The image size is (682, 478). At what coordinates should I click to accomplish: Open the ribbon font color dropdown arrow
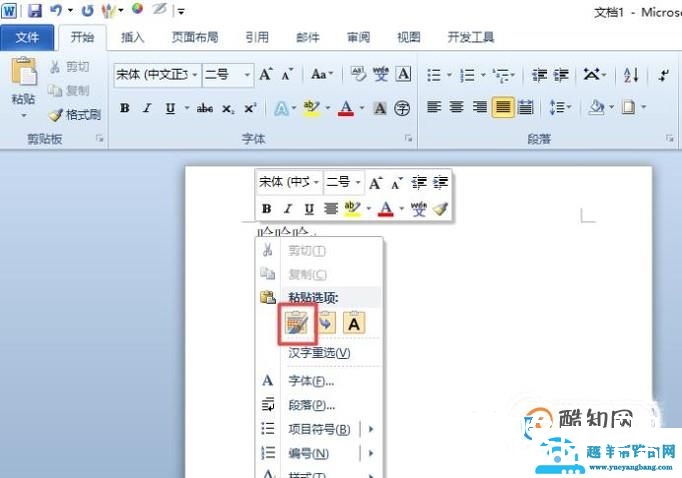361,108
